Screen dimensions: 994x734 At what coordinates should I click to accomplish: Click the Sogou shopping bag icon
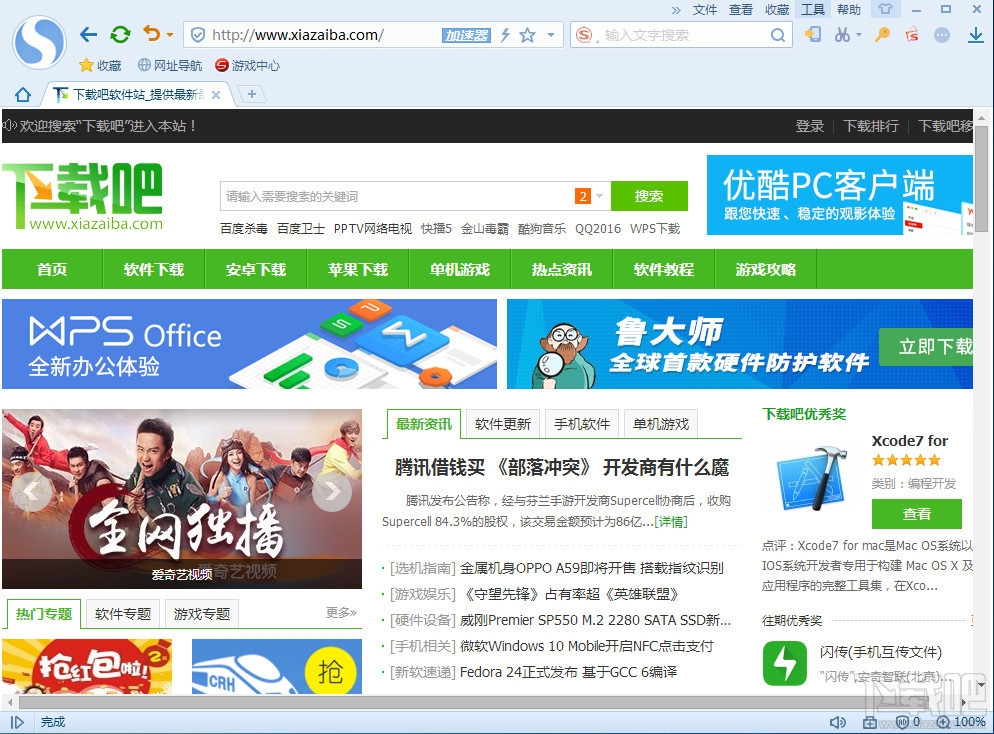point(912,35)
